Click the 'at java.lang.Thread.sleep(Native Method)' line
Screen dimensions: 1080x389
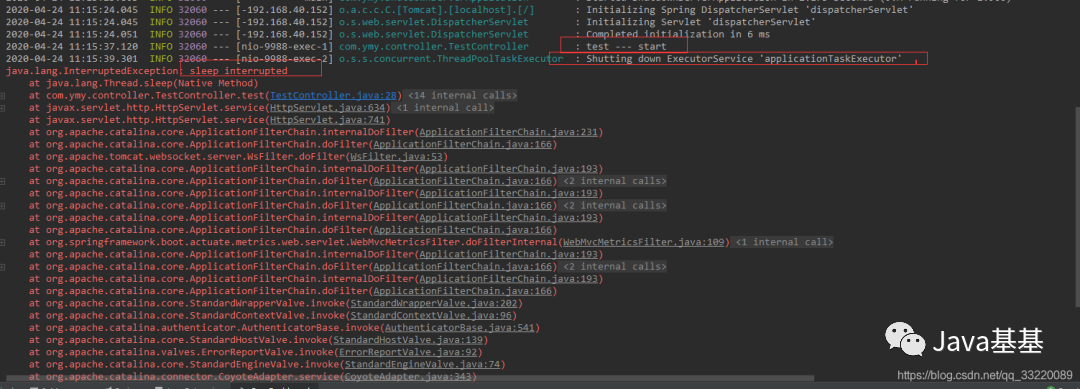point(143,83)
